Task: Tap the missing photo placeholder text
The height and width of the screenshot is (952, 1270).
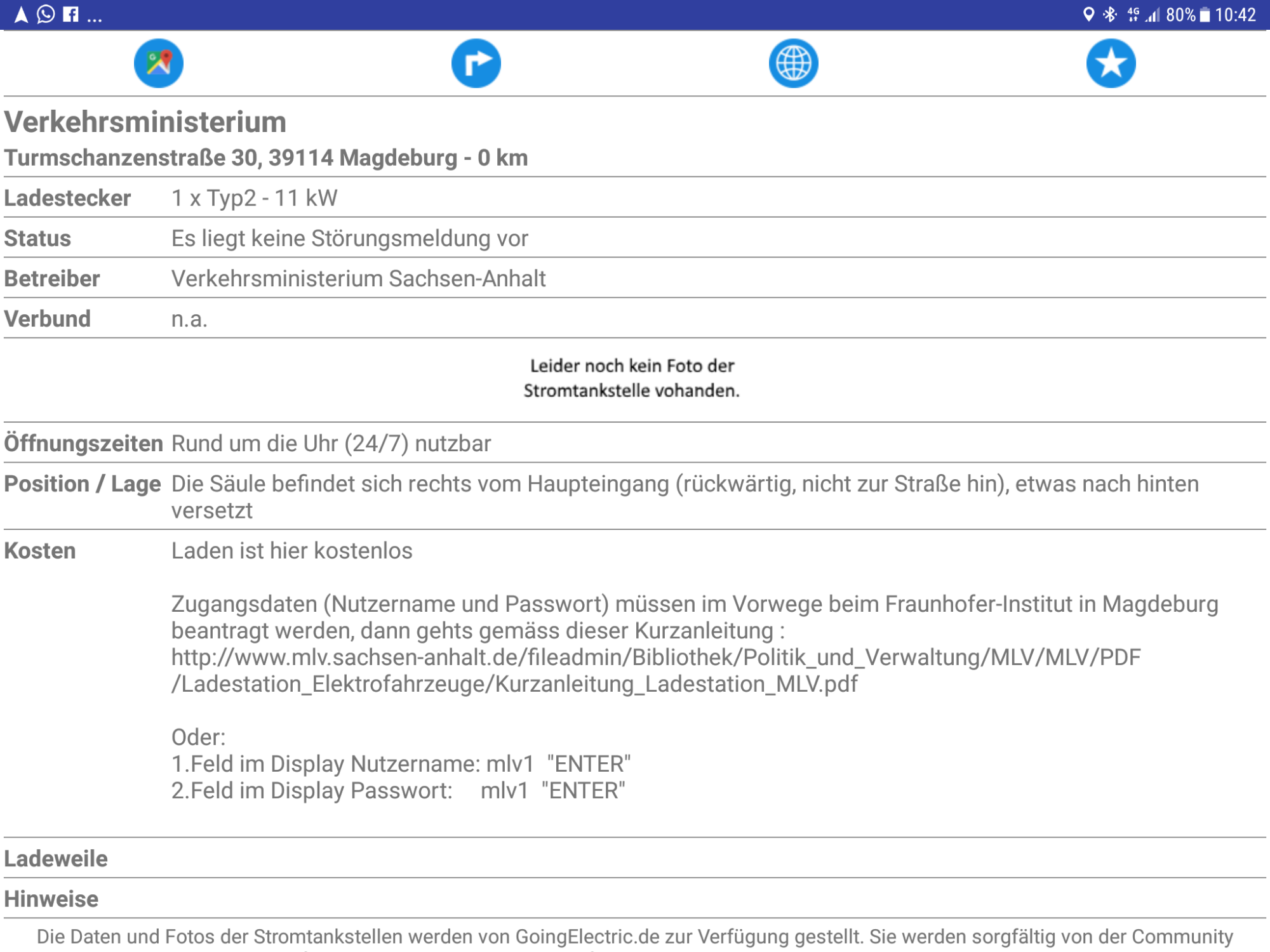Action: point(632,378)
